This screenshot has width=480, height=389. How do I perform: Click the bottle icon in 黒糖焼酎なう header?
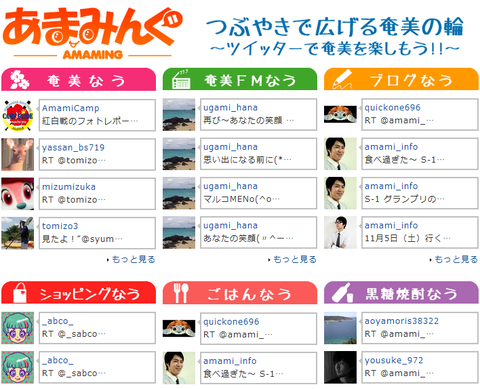pos(344,292)
